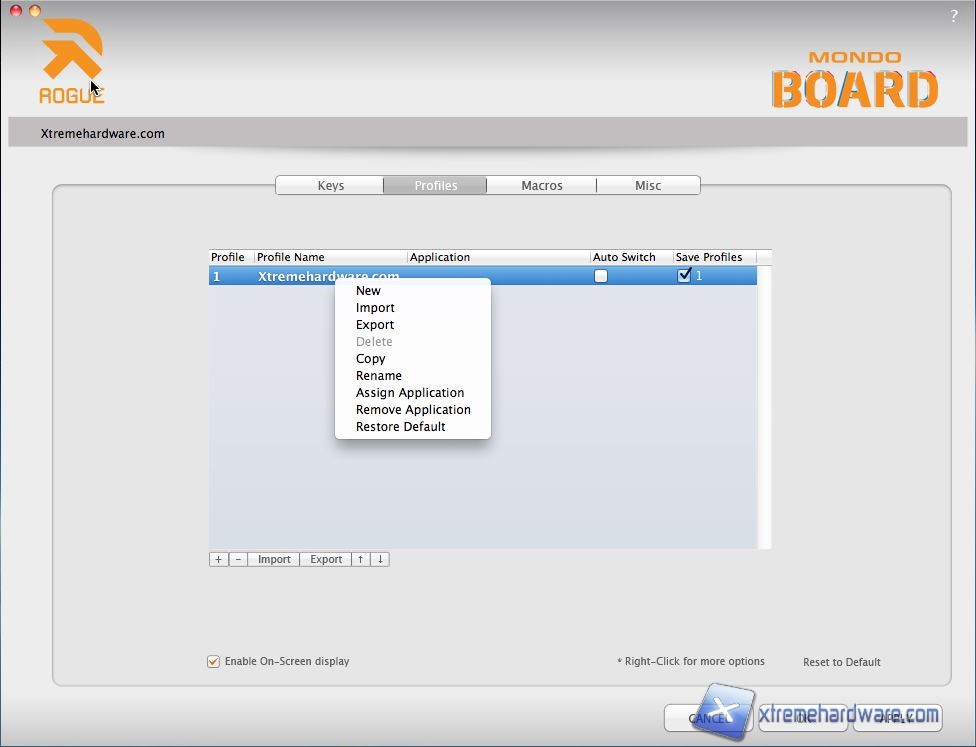
Task: Choose Assign Application from context menu
Action: click(410, 393)
